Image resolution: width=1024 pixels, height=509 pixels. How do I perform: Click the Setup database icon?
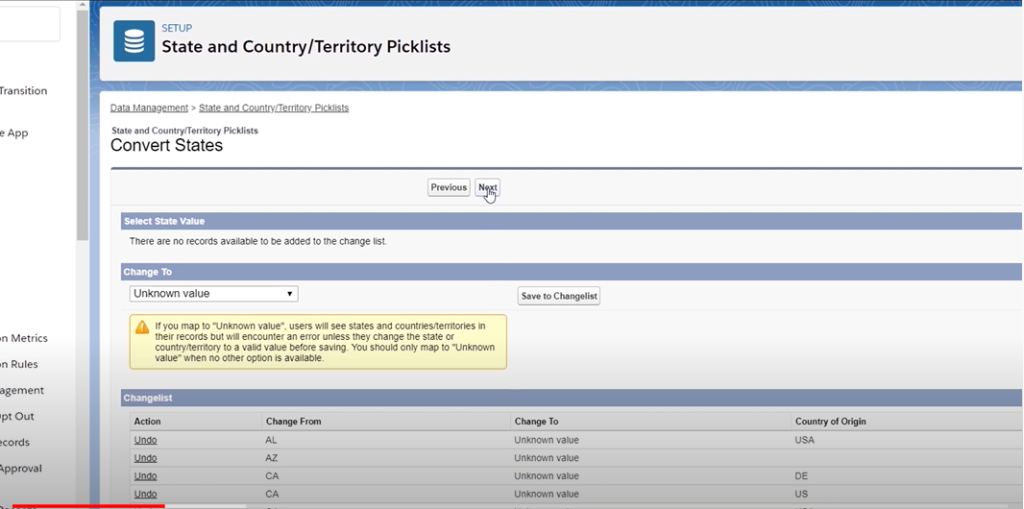tap(133, 41)
